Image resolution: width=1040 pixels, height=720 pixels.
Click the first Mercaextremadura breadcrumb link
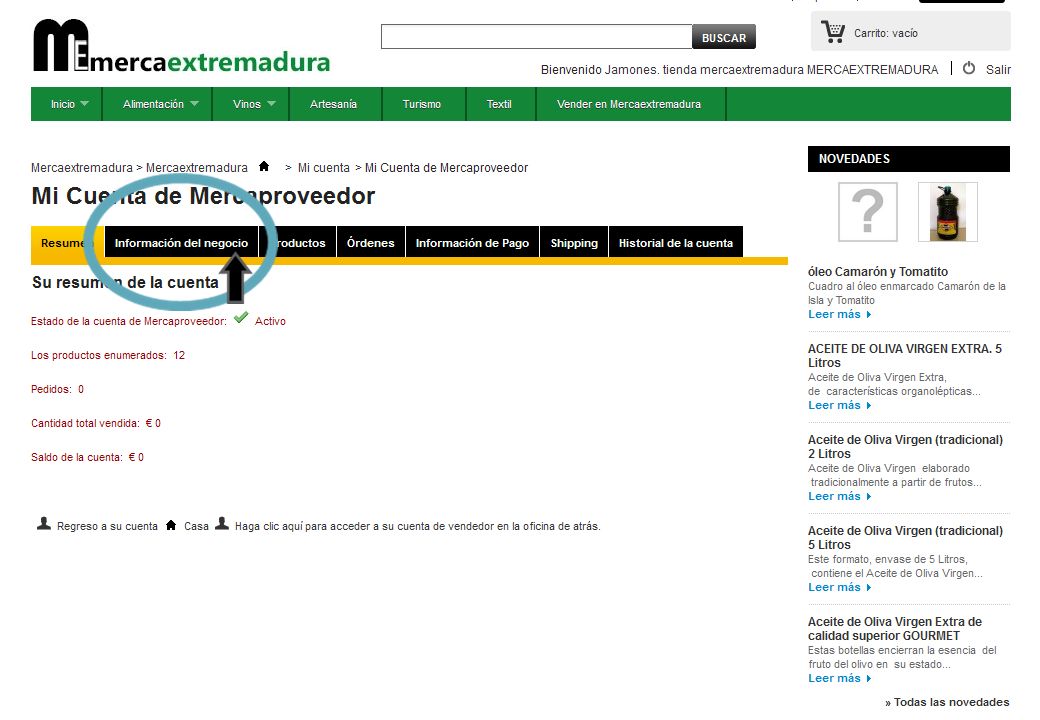point(82,168)
